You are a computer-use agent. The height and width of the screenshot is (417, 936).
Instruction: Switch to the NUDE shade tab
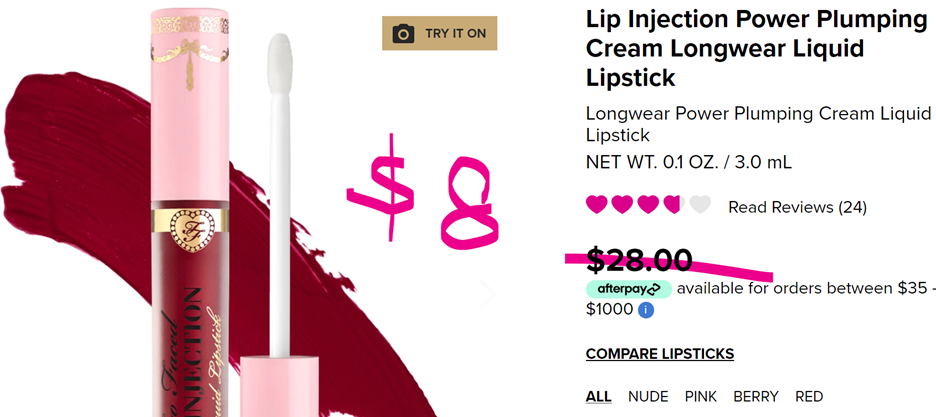point(648,397)
